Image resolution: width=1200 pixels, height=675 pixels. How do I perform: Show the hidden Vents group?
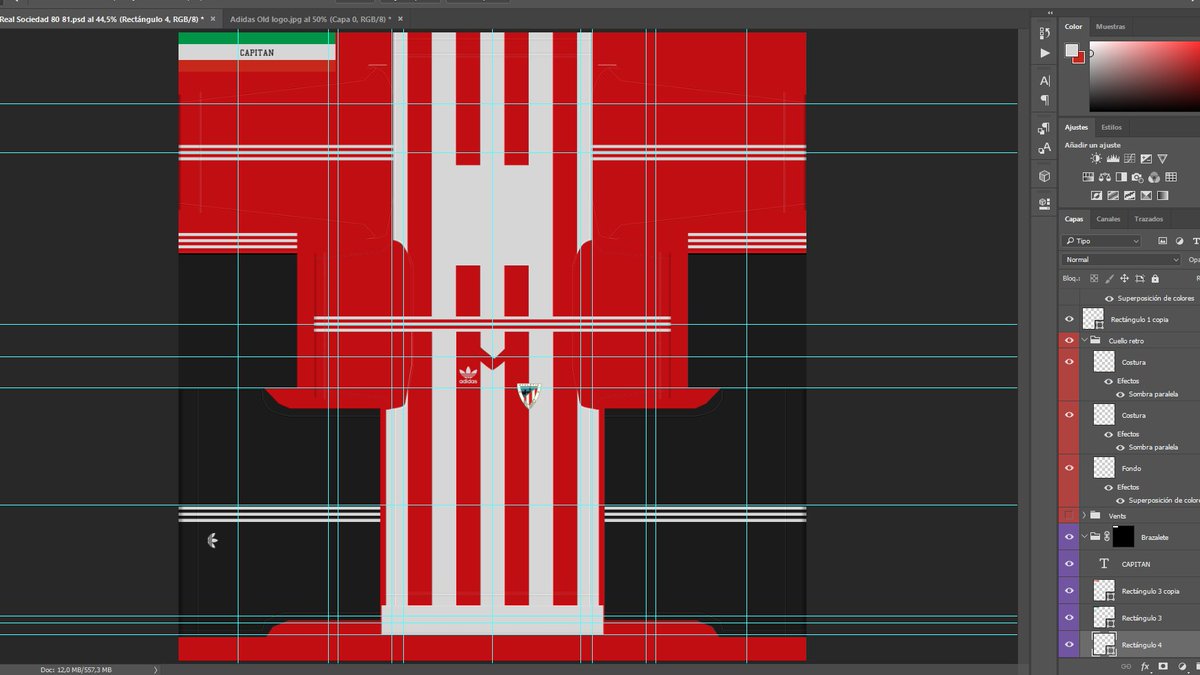1069,515
